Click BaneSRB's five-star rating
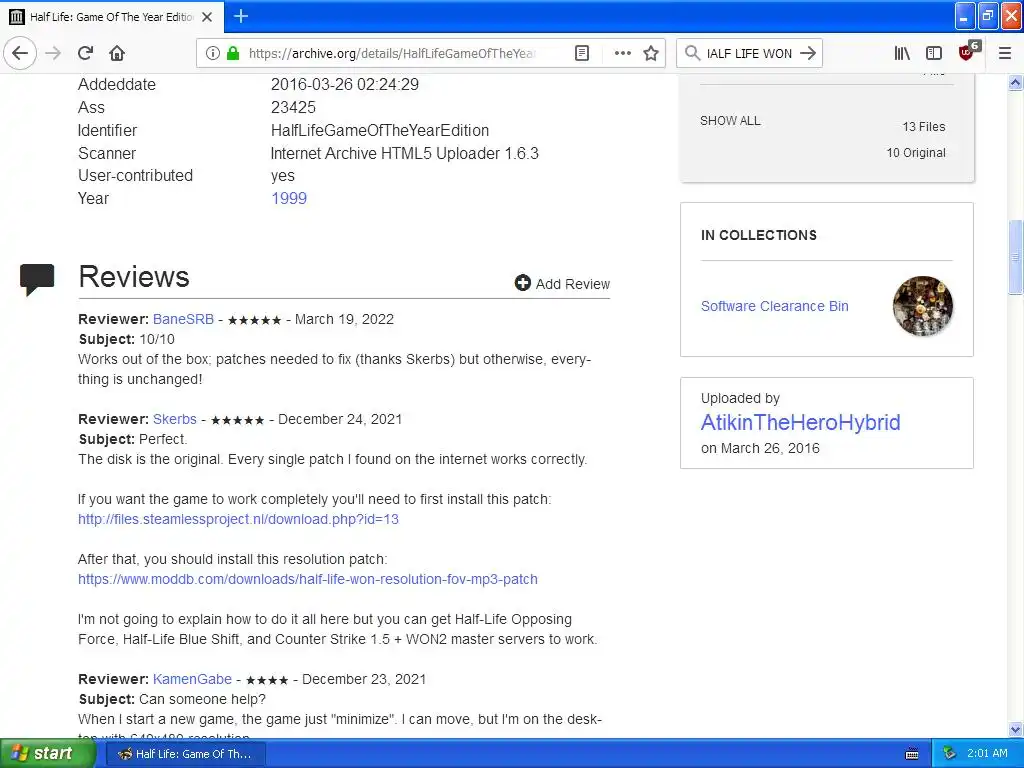Screen dimensions: 1024x768 pyautogui.click(x=254, y=320)
